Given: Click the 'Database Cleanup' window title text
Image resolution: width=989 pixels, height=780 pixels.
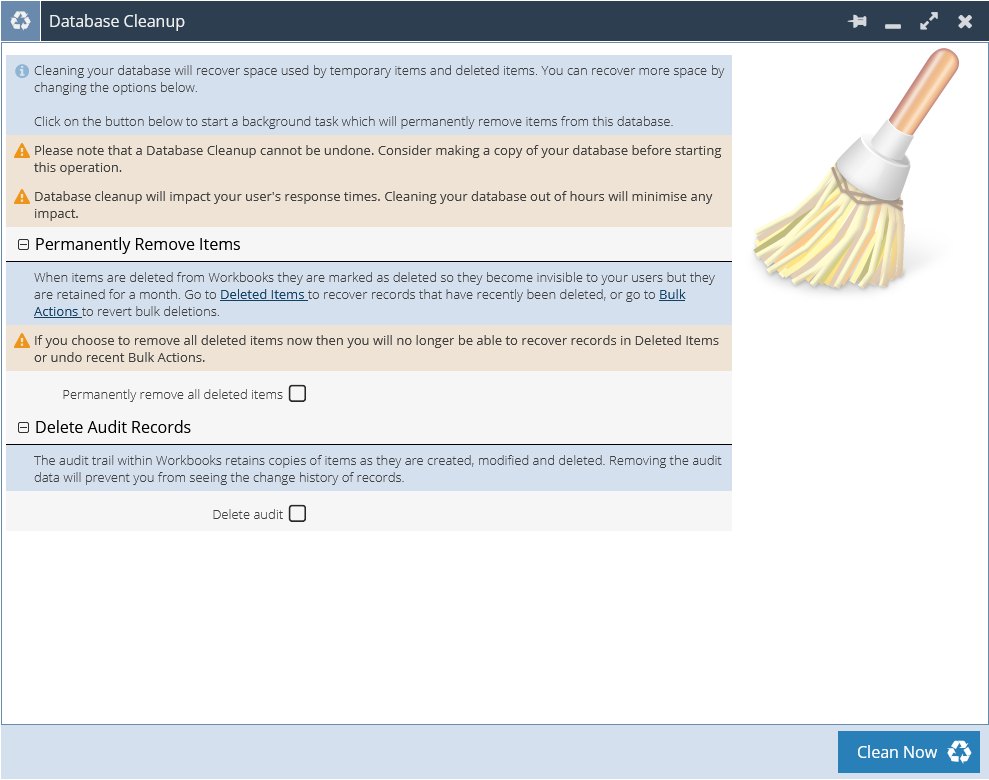Looking at the screenshot, I should click(117, 21).
